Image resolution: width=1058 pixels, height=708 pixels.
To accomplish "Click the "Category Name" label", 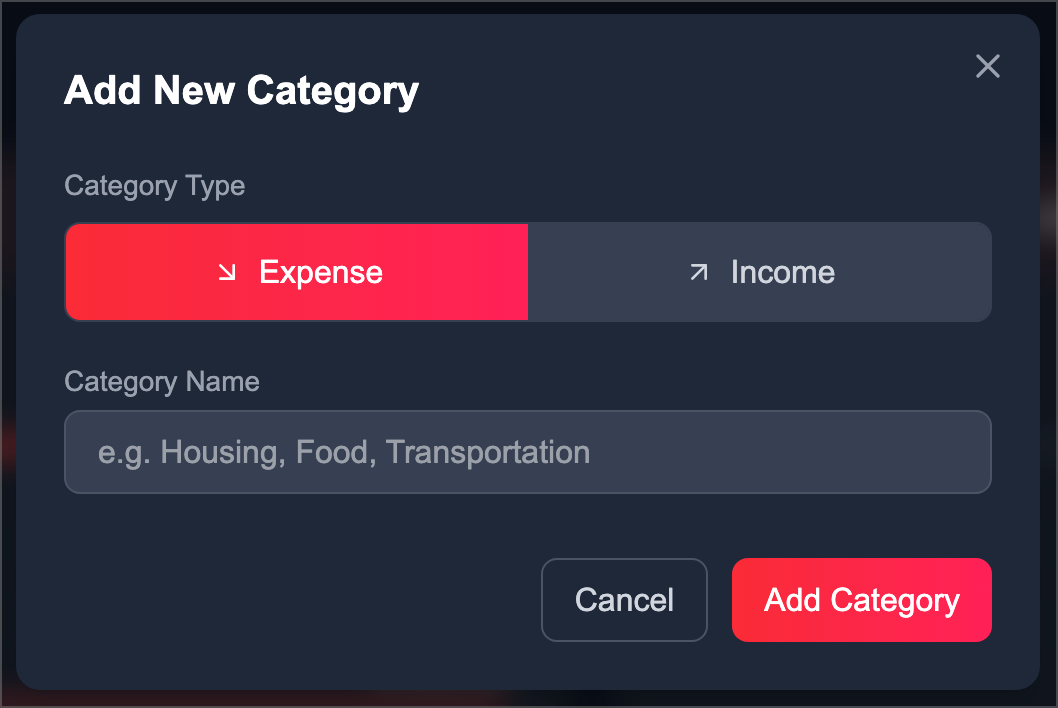I will click(161, 382).
